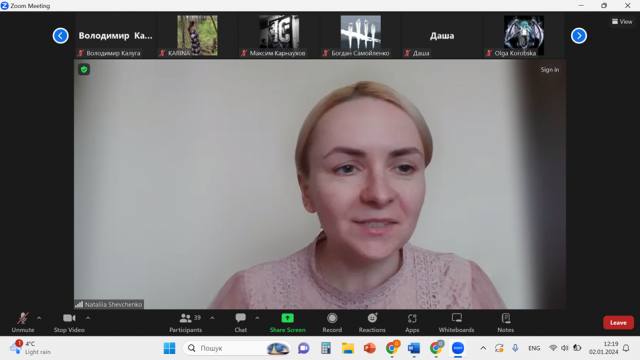Show hidden system tray icons
640x360 pixels.
coord(483,348)
